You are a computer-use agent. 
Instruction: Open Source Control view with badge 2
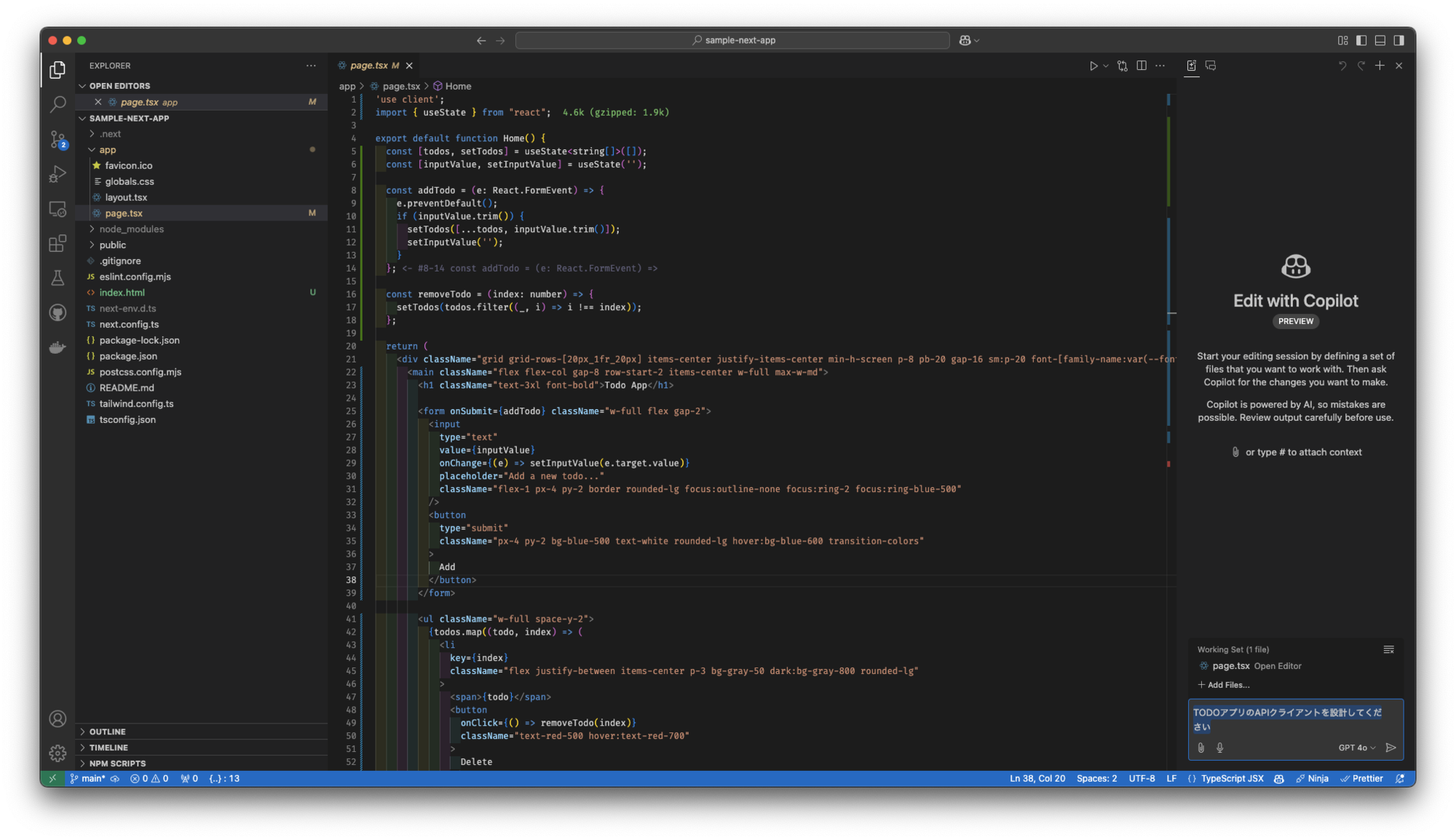(58, 139)
